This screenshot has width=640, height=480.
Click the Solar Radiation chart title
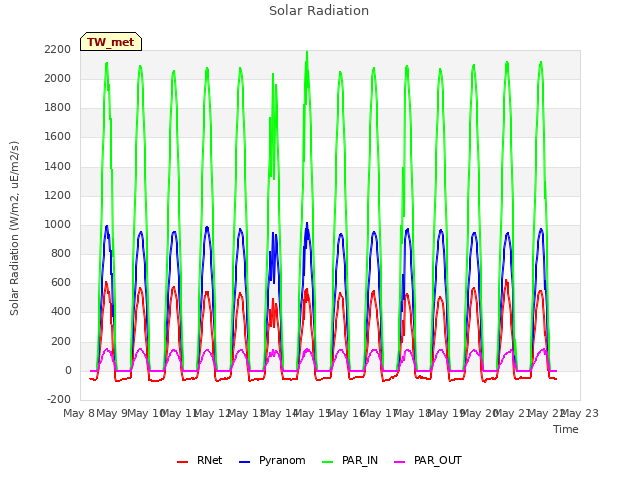click(319, 11)
